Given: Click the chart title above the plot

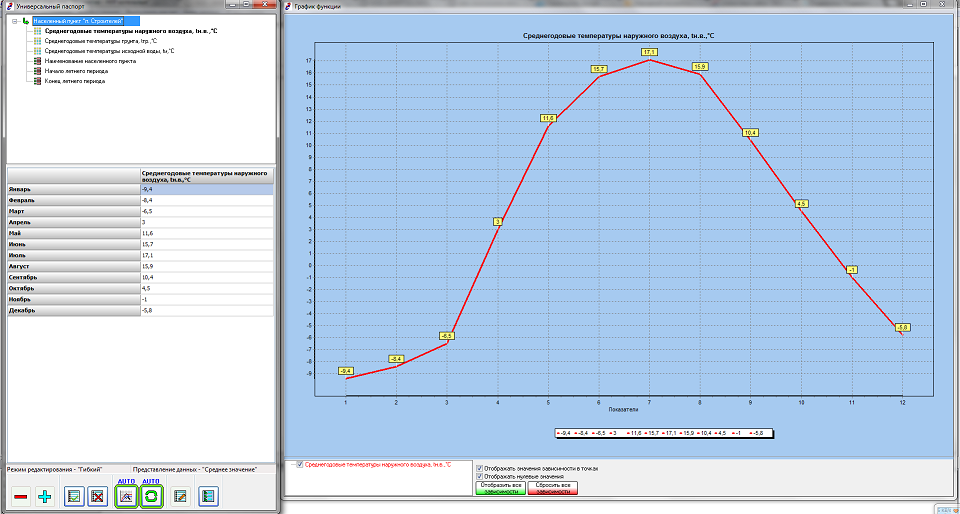Looking at the screenshot, I should pos(618,36).
